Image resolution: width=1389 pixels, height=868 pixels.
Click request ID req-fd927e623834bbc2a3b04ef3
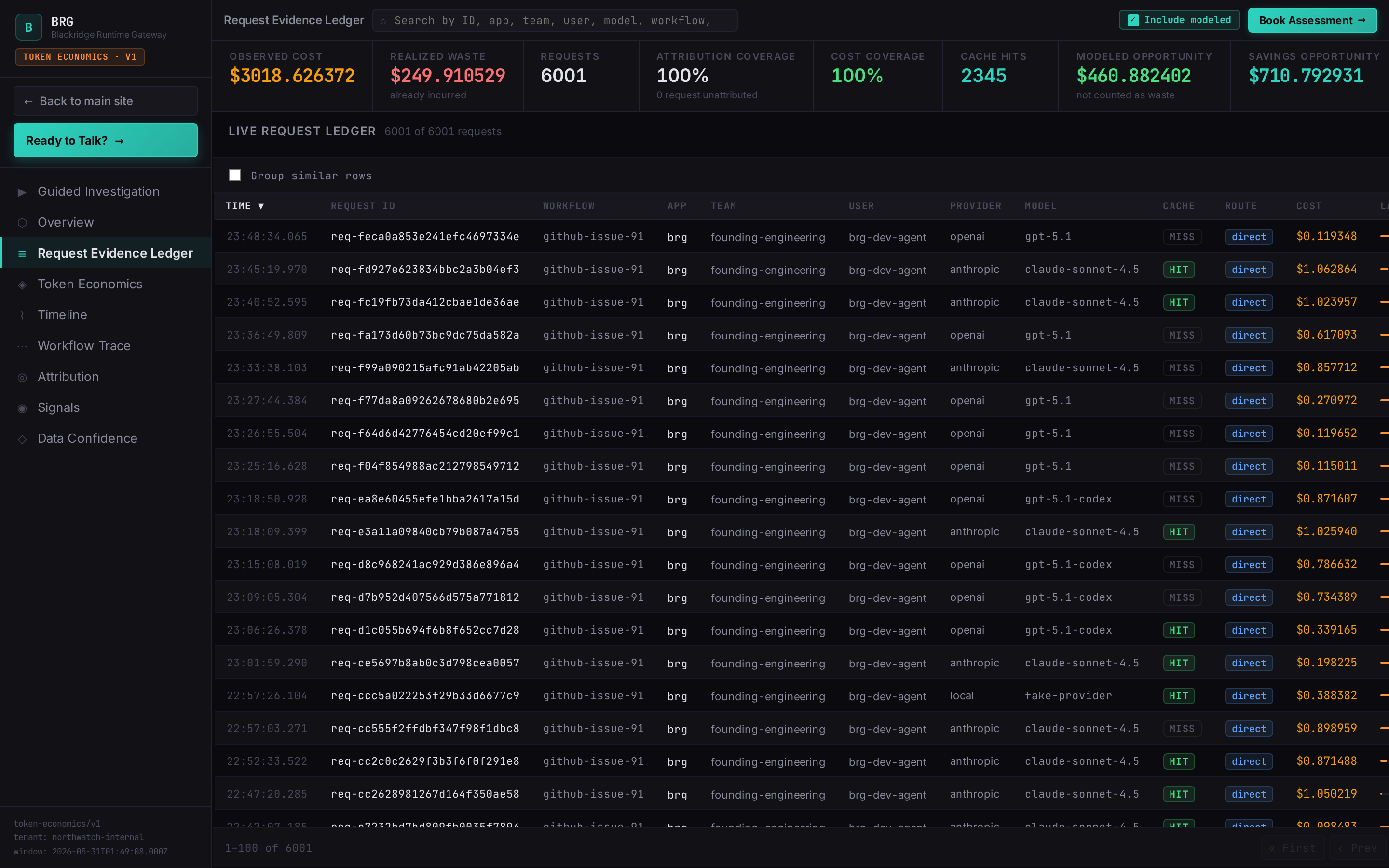coord(425,269)
